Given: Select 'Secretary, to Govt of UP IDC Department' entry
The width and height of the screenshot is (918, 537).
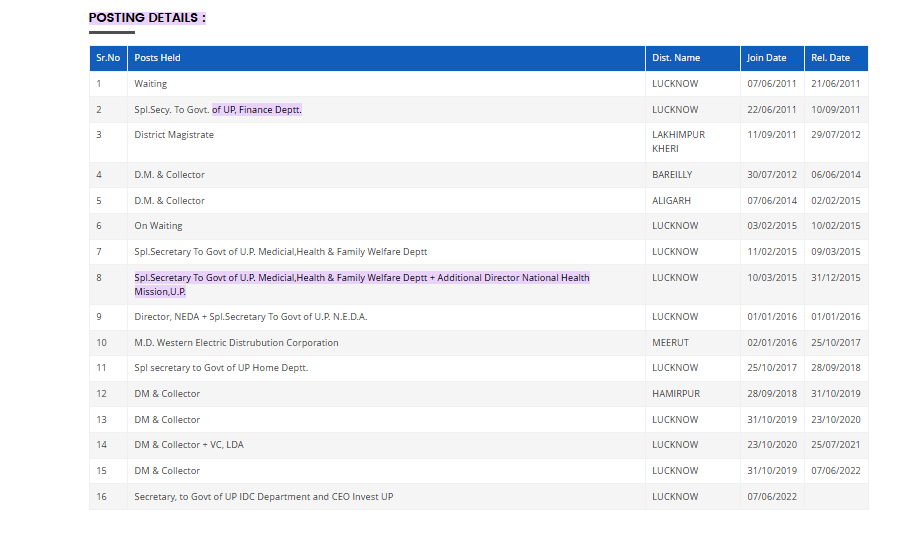Looking at the screenshot, I should [x=263, y=497].
